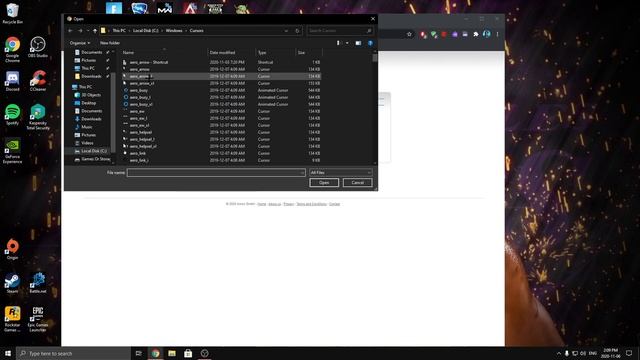Click the Open button
This screenshot has width=640, height=360.
[324, 182]
